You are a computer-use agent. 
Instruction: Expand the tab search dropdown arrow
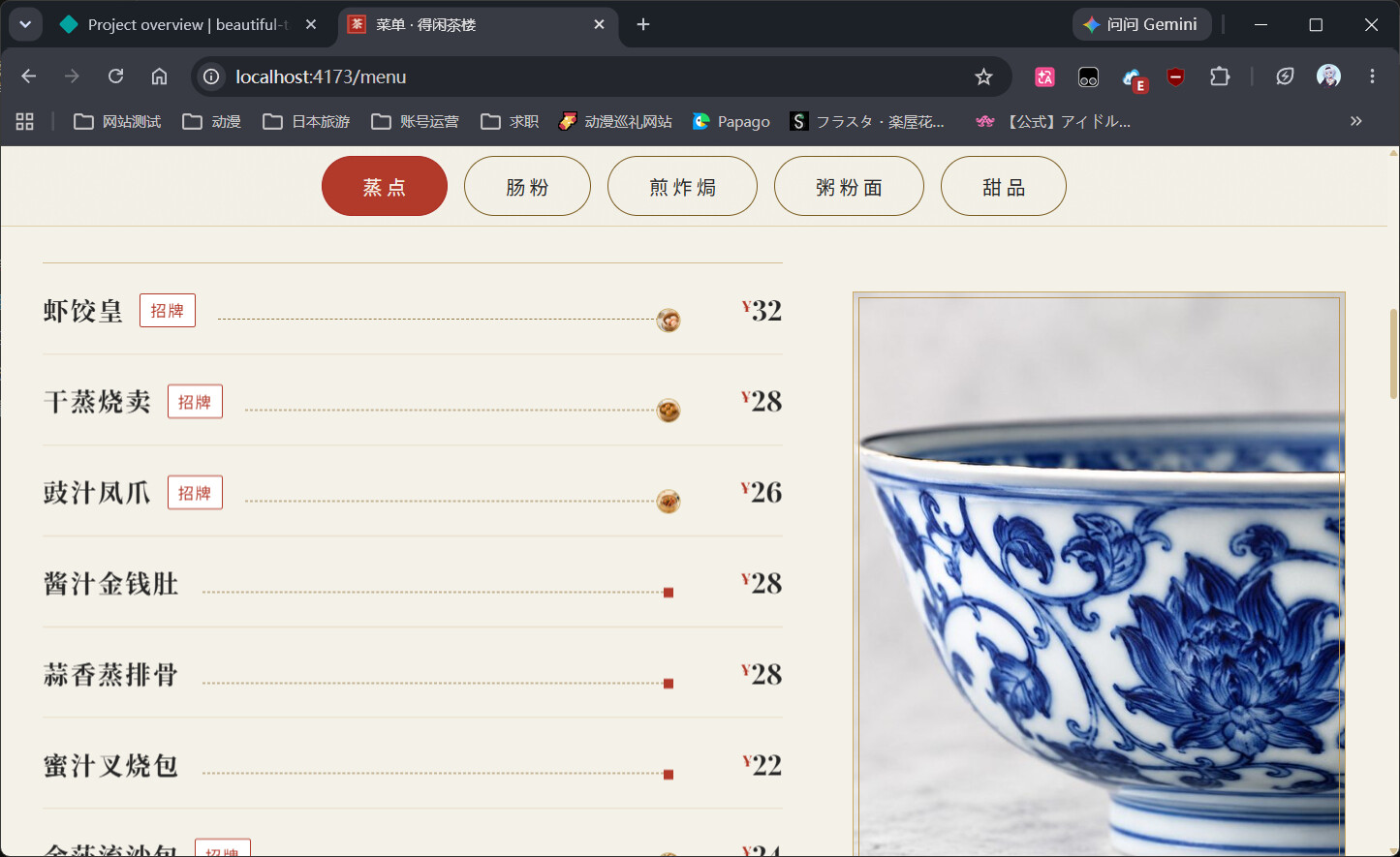[25, 24]
